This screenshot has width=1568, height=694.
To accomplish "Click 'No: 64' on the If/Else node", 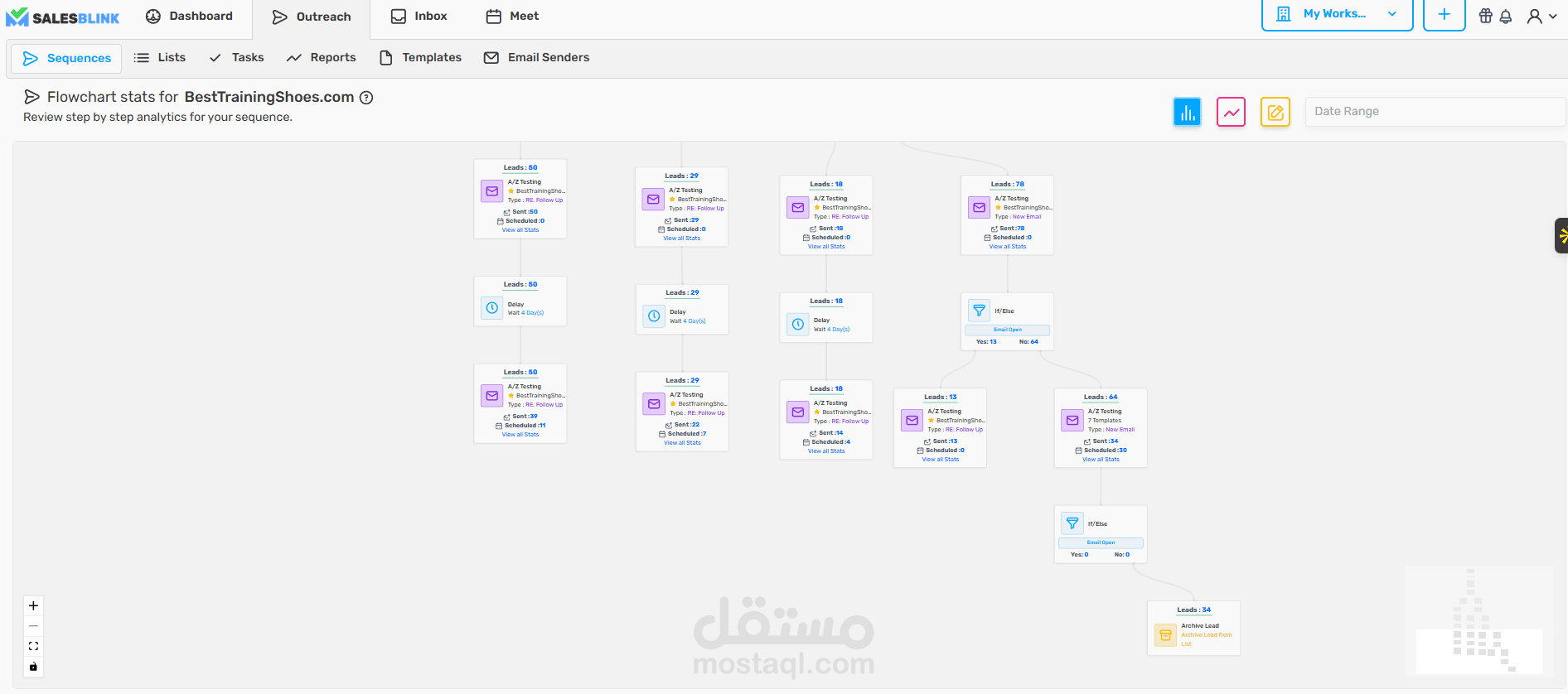I will [1028, 342].
